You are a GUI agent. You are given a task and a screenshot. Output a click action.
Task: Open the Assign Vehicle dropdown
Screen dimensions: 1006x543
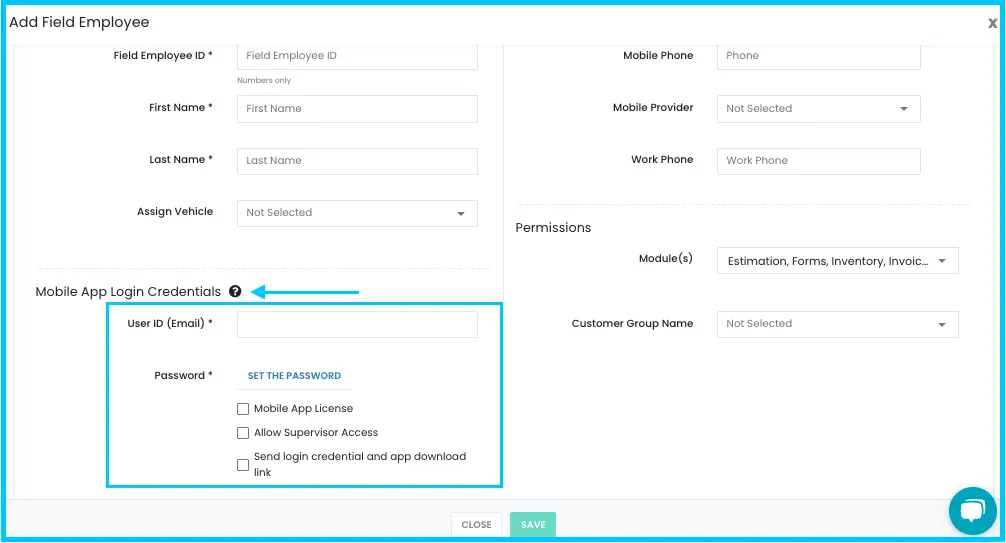pos(357,213)
